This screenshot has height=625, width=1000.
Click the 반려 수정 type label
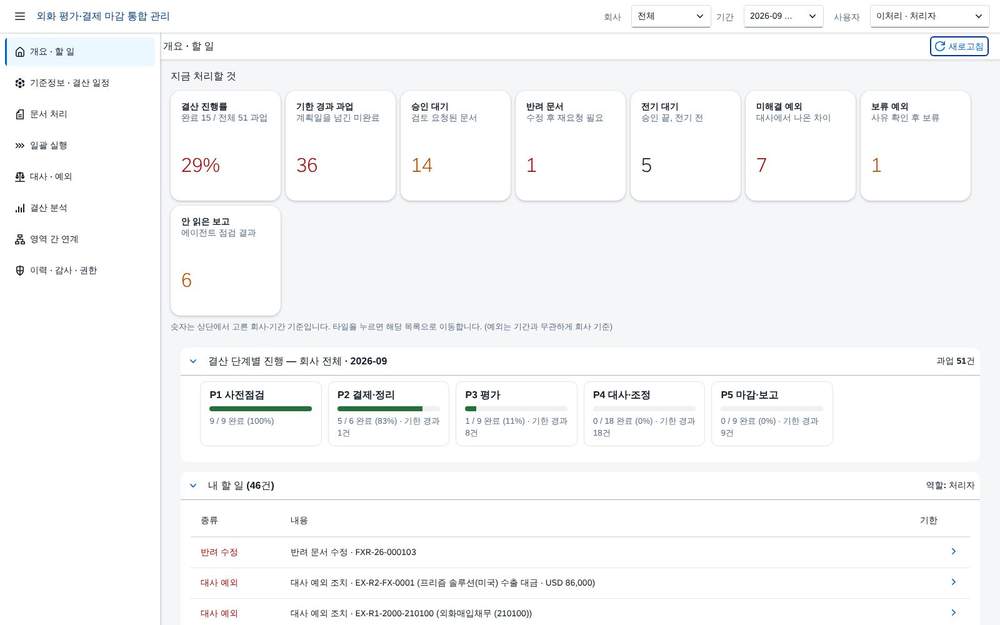(x=219, y=552)
